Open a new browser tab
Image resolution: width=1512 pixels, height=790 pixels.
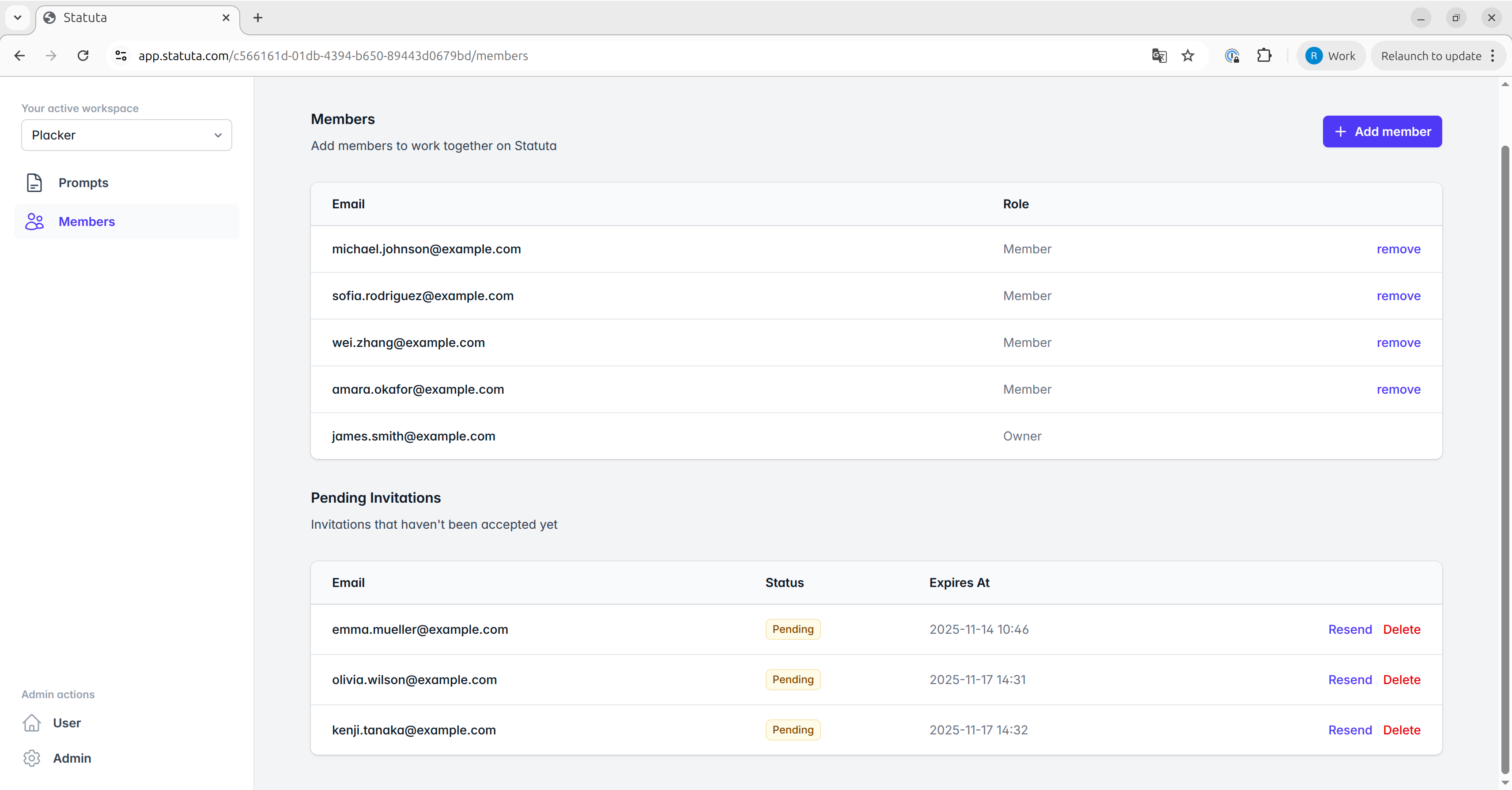(258, 18)
